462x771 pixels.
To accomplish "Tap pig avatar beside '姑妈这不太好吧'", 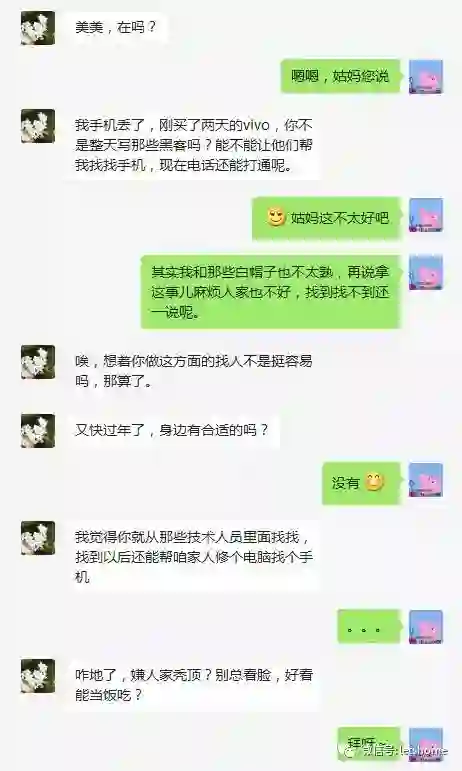I will click(x=426, y=215).
